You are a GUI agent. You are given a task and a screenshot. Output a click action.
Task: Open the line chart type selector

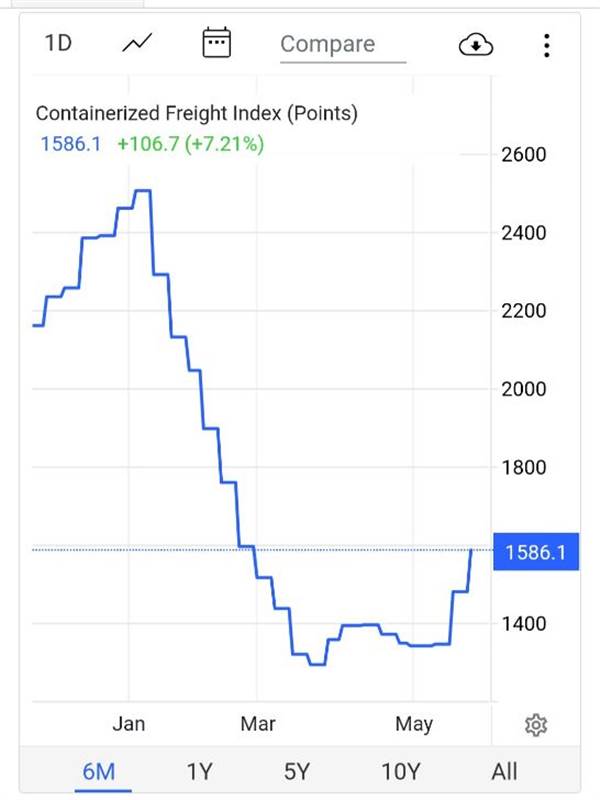[137, 43]
